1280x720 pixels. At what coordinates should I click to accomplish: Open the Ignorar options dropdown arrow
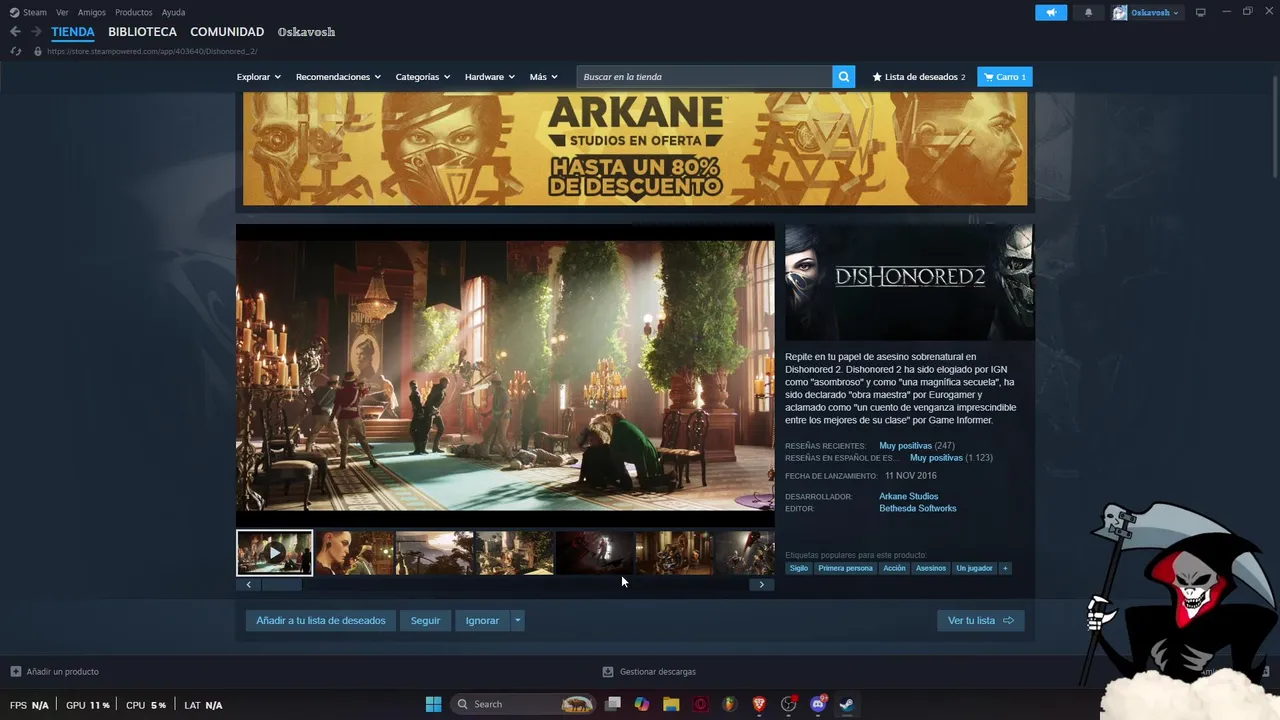pyautogui.click(x=517, y=621)
